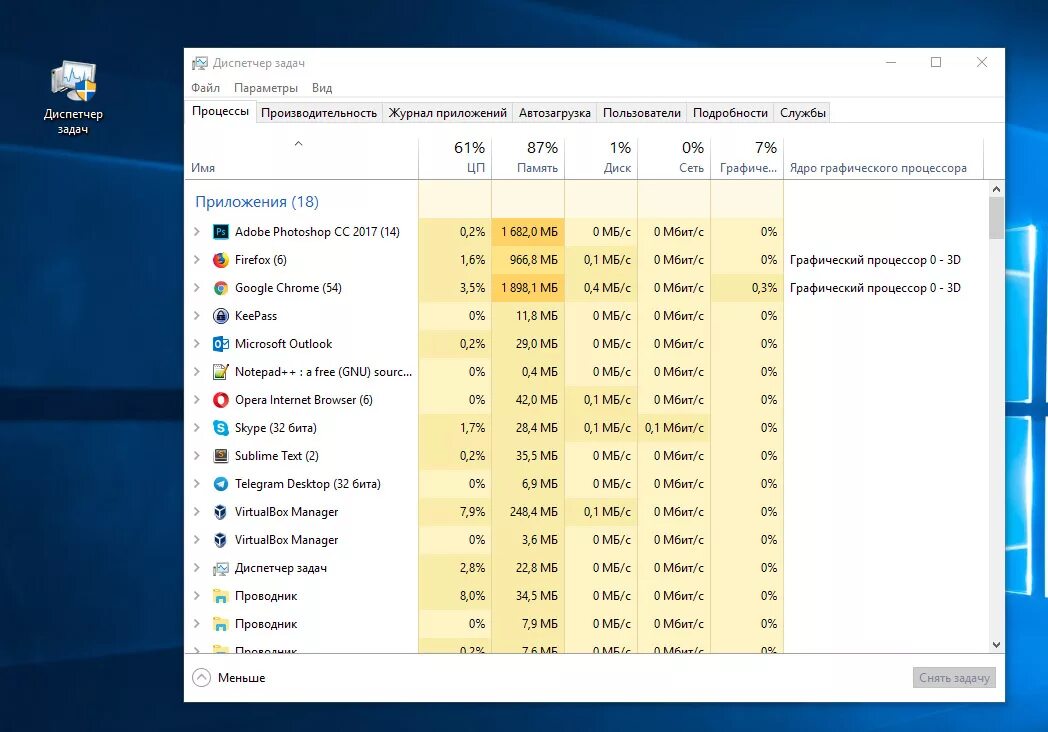Sort by the Диск column header
Image resolution: width=1048 pixels, height=732 pixels.
click(601, 158)
